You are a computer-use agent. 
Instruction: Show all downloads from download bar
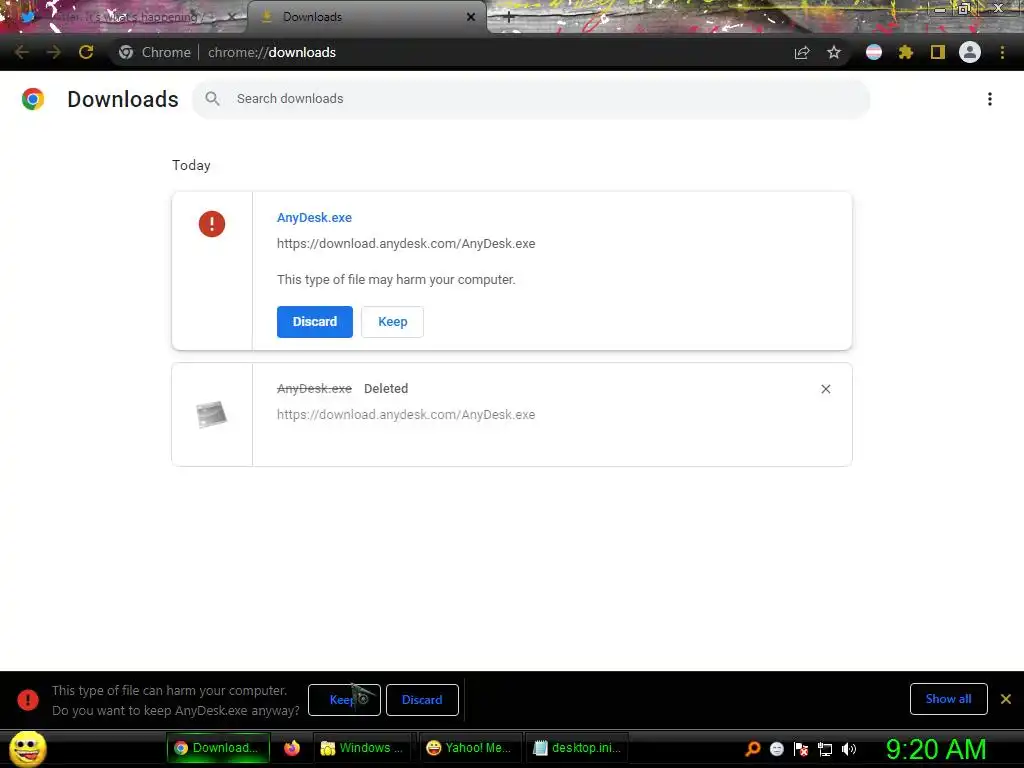tap(948, 699)
